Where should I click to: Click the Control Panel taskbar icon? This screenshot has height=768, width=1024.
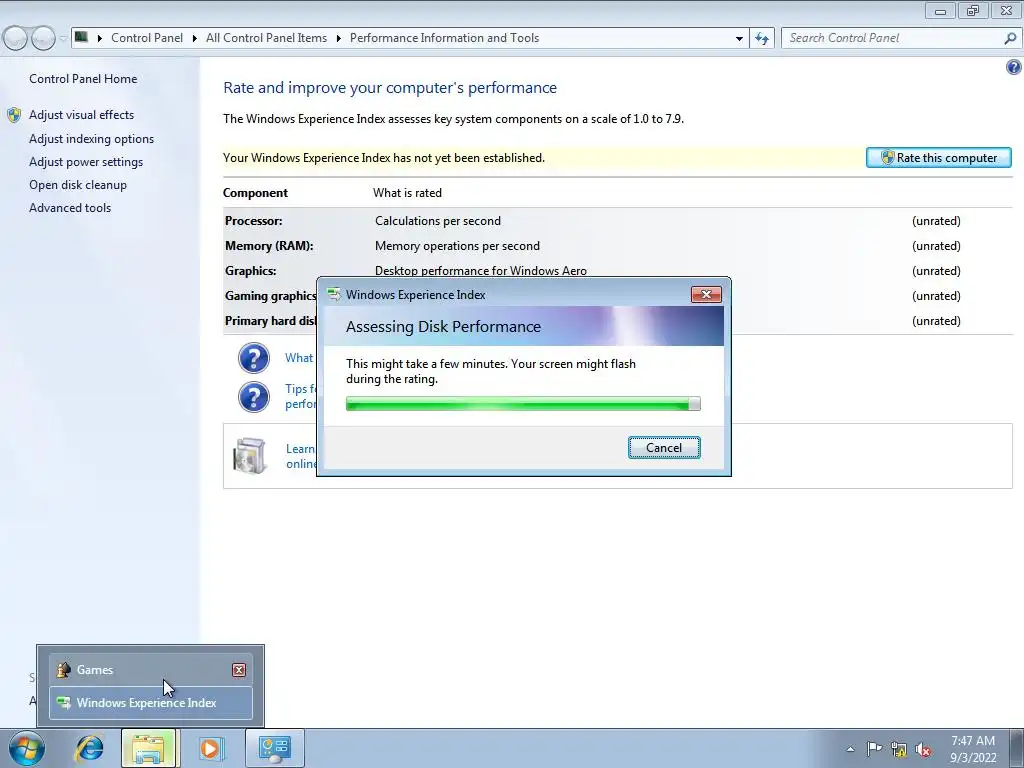[x=275, y=748]
